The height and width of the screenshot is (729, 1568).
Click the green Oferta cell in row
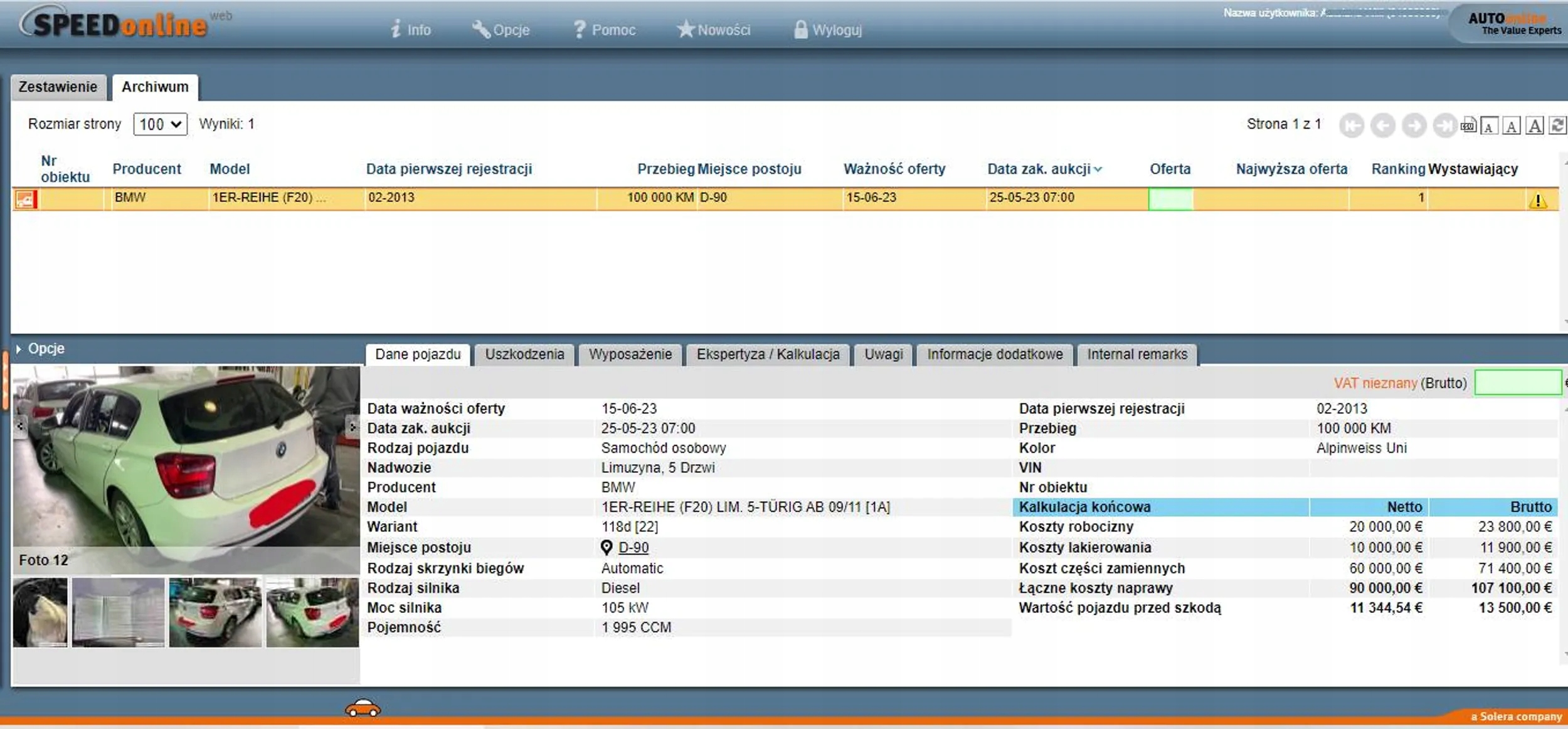click(x=1170, y=200)
